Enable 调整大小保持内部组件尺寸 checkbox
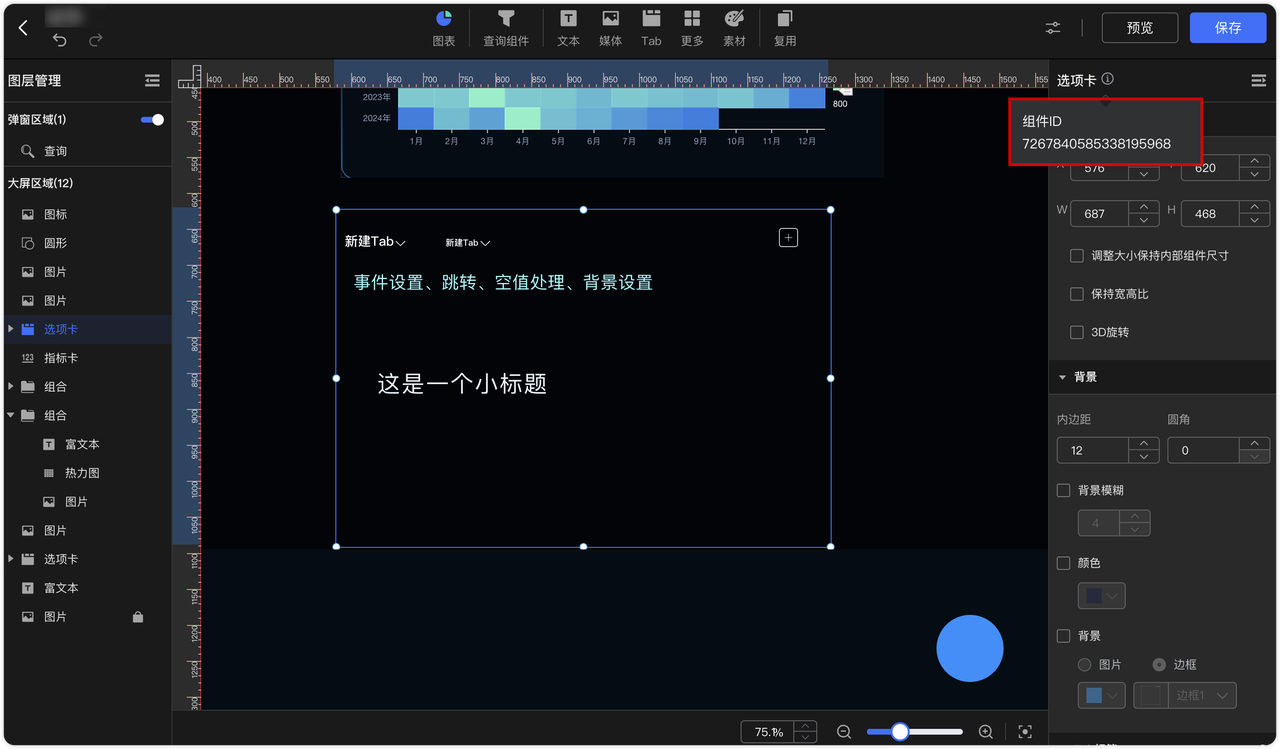Viewport: 1280px width, 749px height. click(1077, 256)
